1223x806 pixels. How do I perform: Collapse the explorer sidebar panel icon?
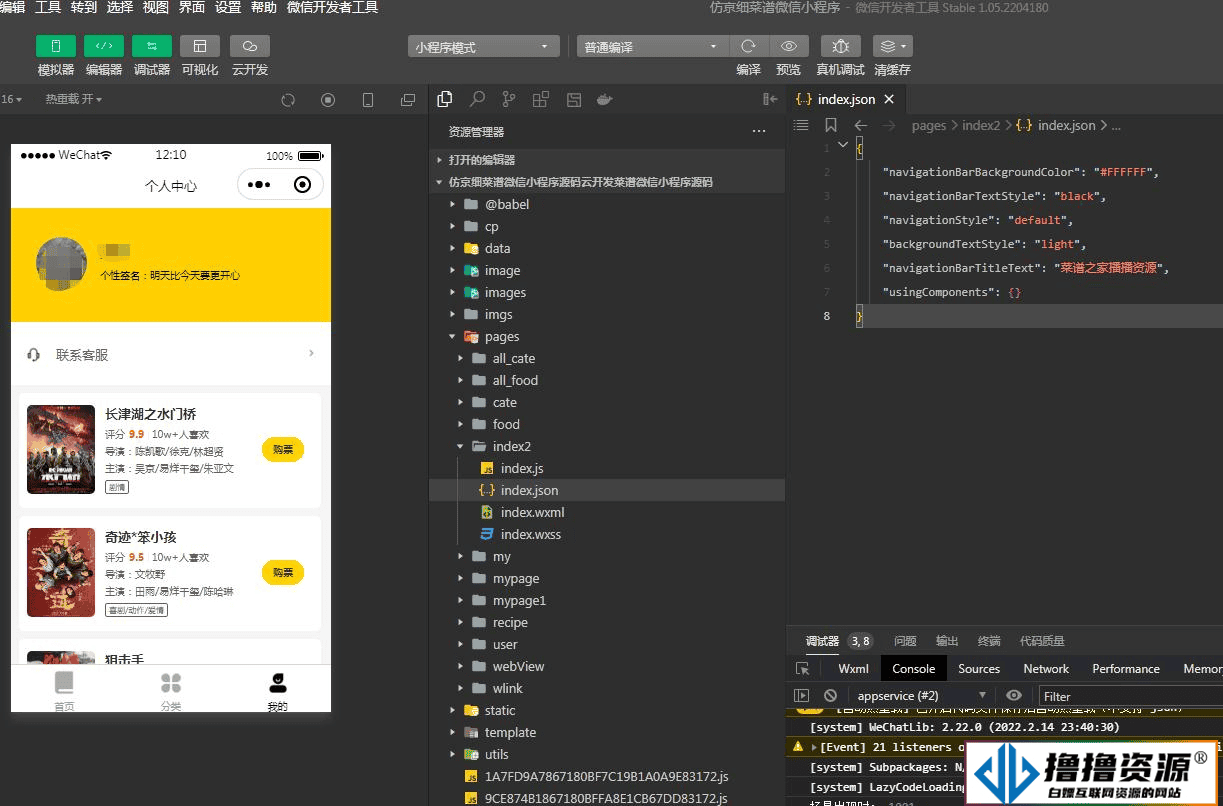pyautogui.click(x=770, y=99)
